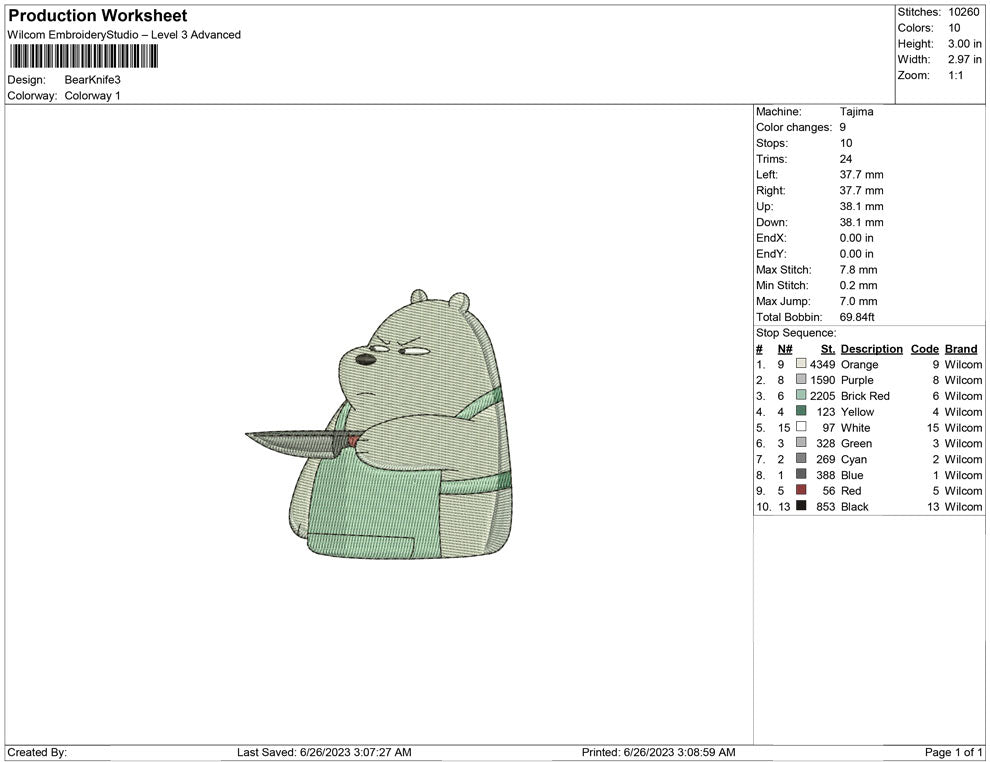The height and width of the screenshot is (762, 990).
Task: Click the Last Saved timestamp in footer
Action: (325, 752)
